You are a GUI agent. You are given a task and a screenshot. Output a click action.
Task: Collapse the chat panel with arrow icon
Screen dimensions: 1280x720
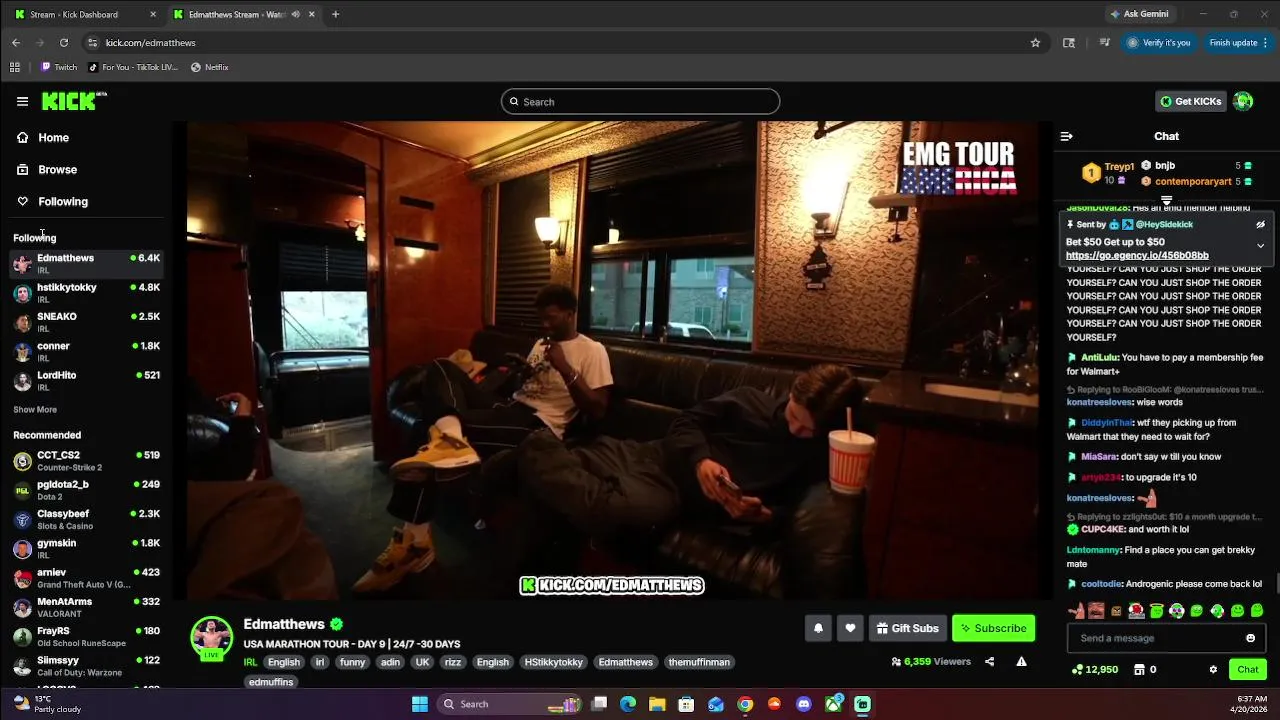pos(1066,136)
